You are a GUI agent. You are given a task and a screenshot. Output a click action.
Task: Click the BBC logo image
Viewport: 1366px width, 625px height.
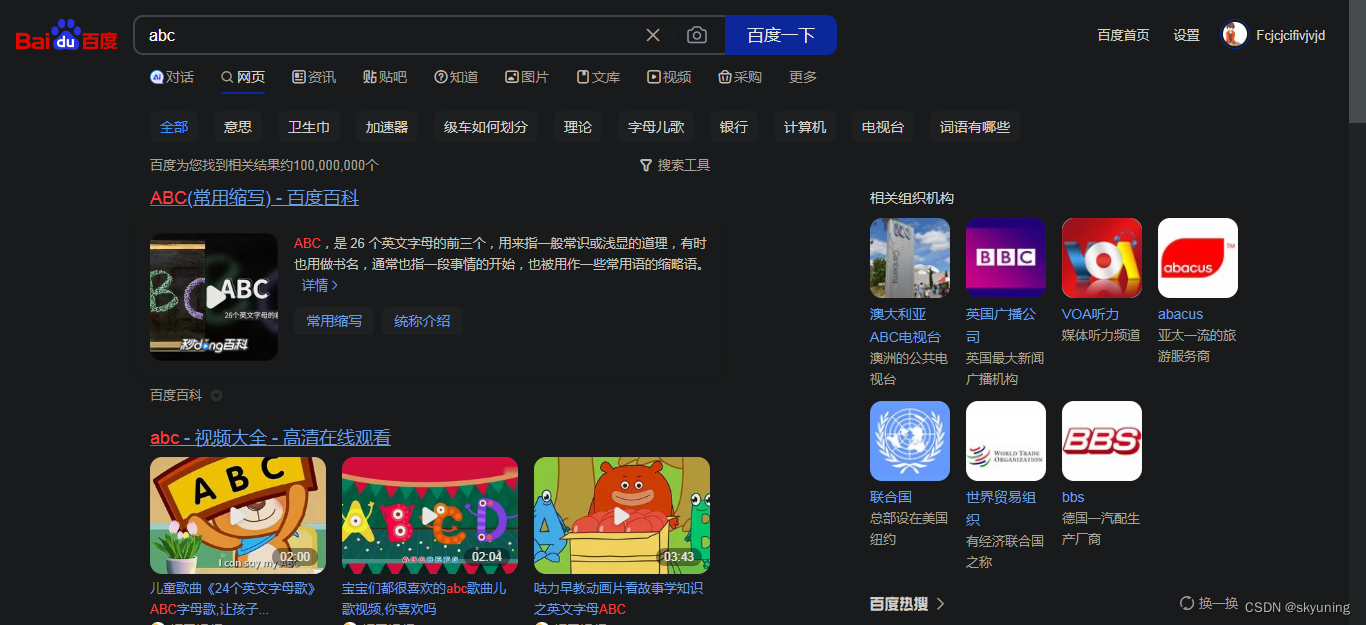tap(1006, 258)
